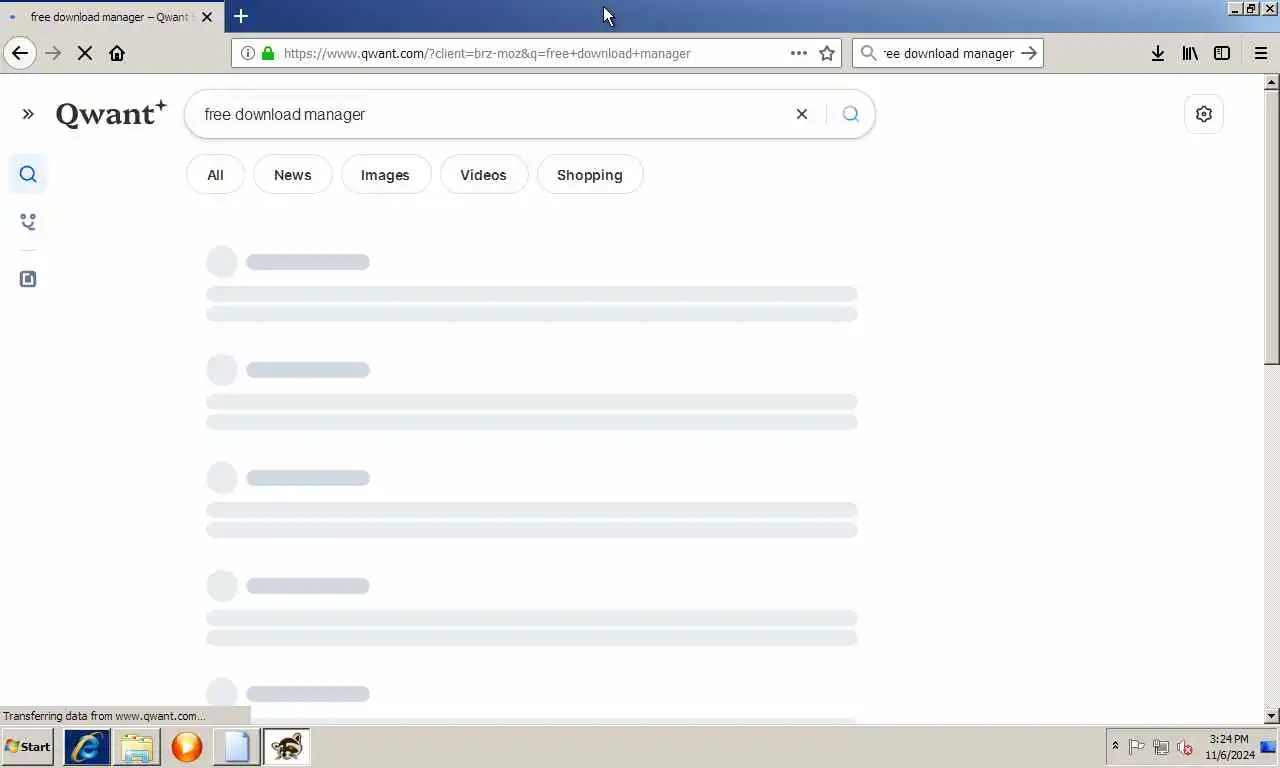View the green padlock connection details
This screenshot has height=768, width=1280.
[267, 53]
